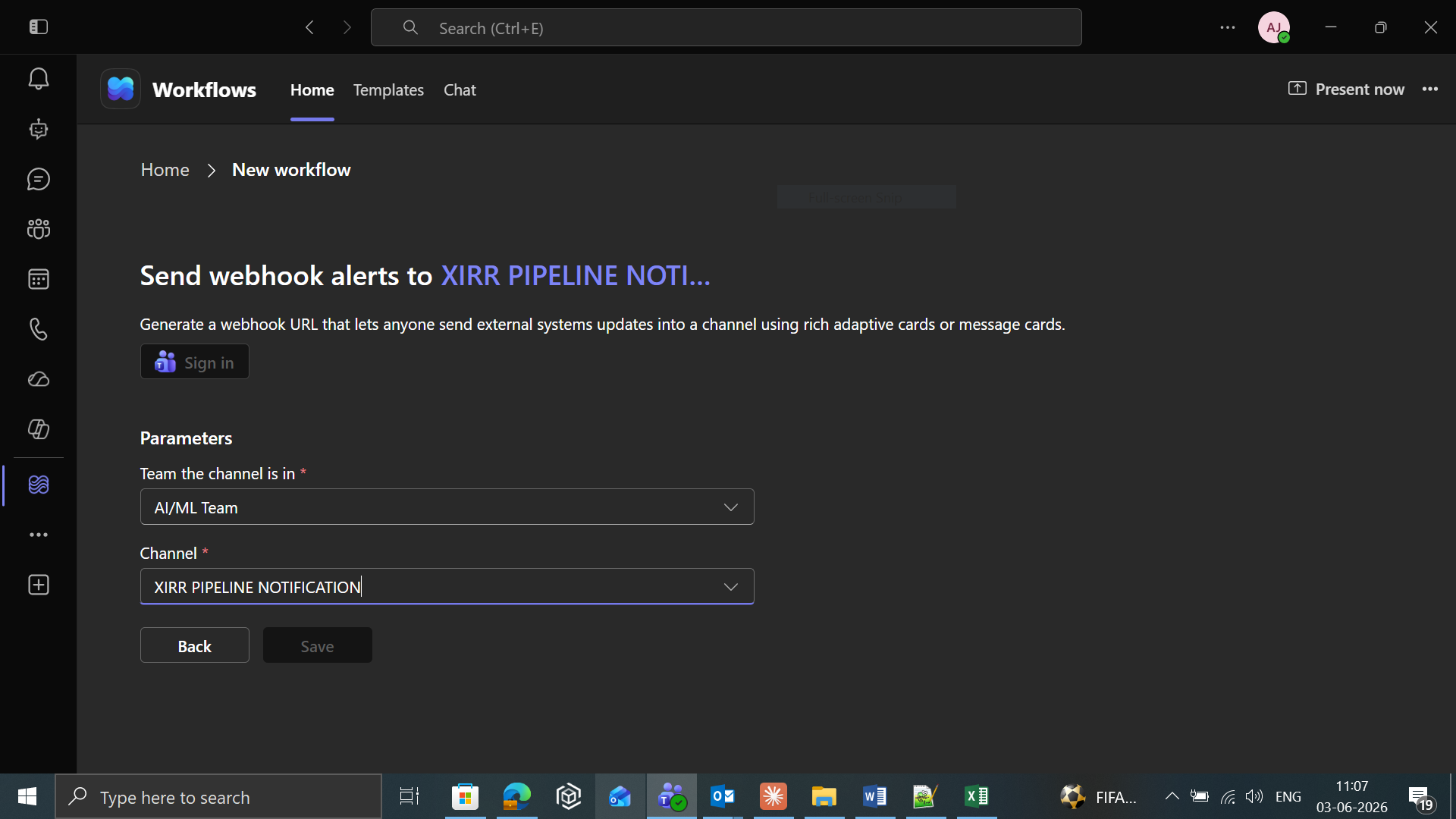Open Claude app from taskbar

[x=773, y=797]
